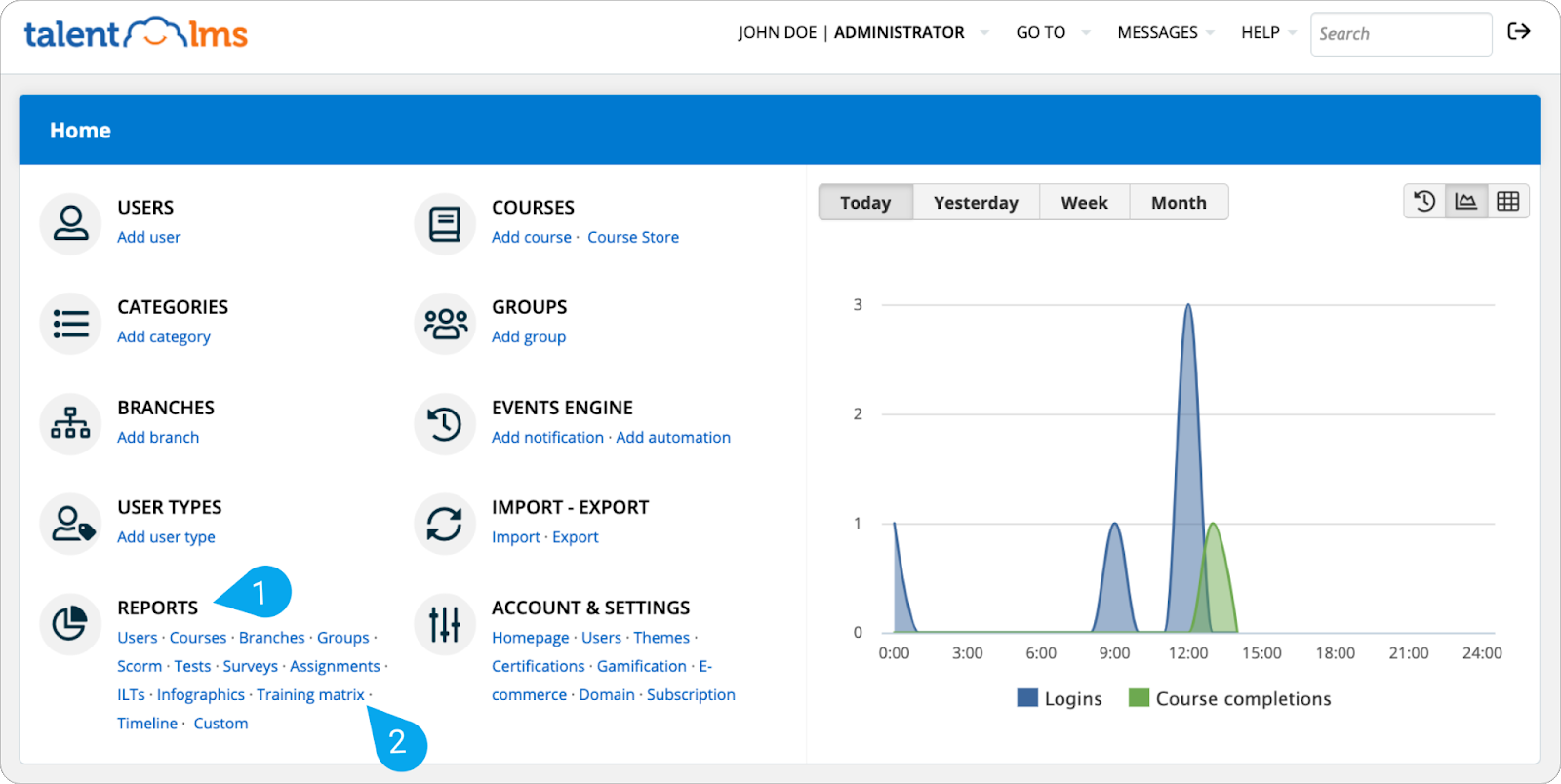Open the Timeline report link
Image resolution: width=1561 pixels, height=784 pixels.
tap(147, 723)
